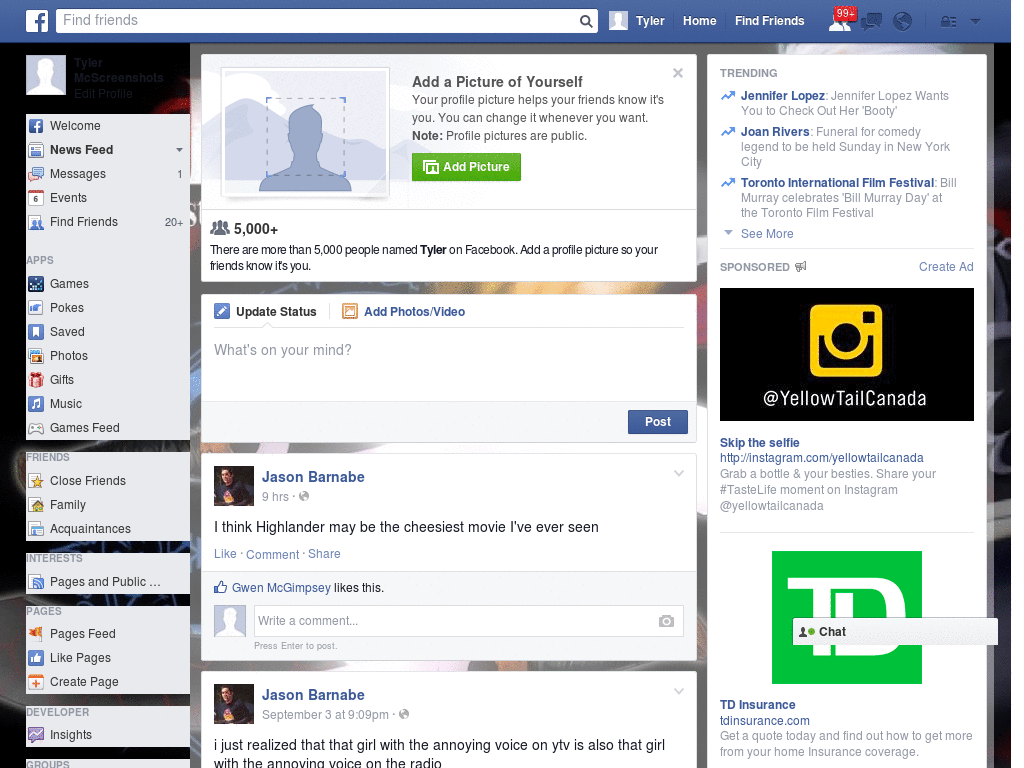Click the Pages Feed icon
The height and width of the screenshot is (768, 1024).
[x=36, y=633]
